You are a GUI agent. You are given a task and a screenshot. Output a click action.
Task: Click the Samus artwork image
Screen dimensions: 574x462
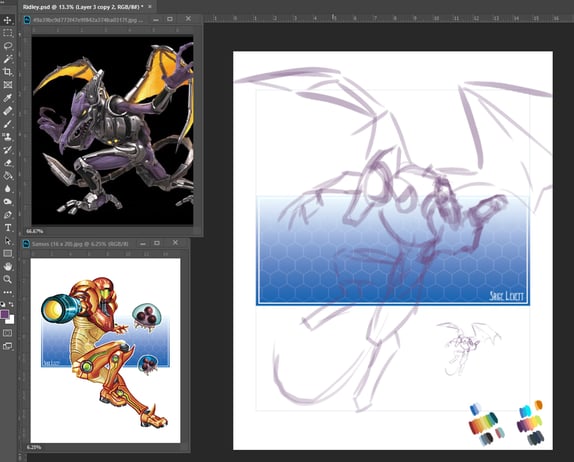105,351
